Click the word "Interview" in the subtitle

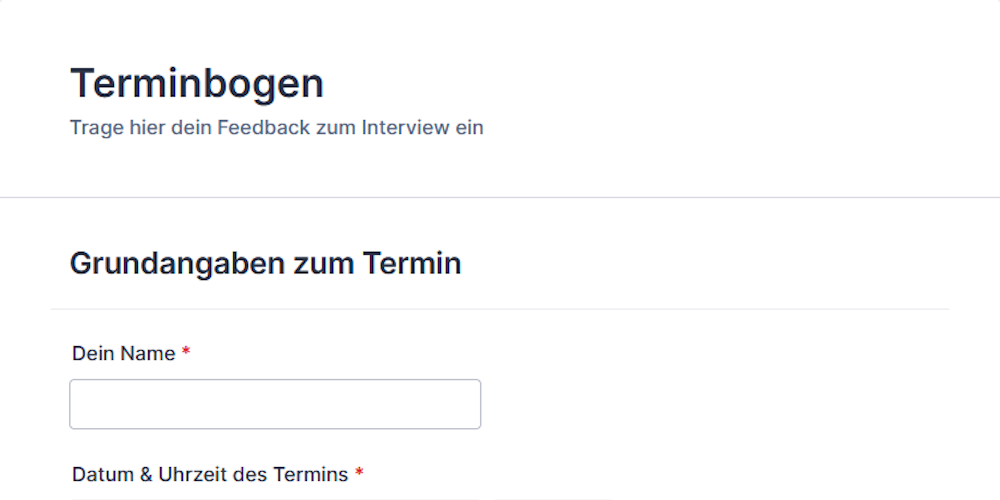[405, 128]
